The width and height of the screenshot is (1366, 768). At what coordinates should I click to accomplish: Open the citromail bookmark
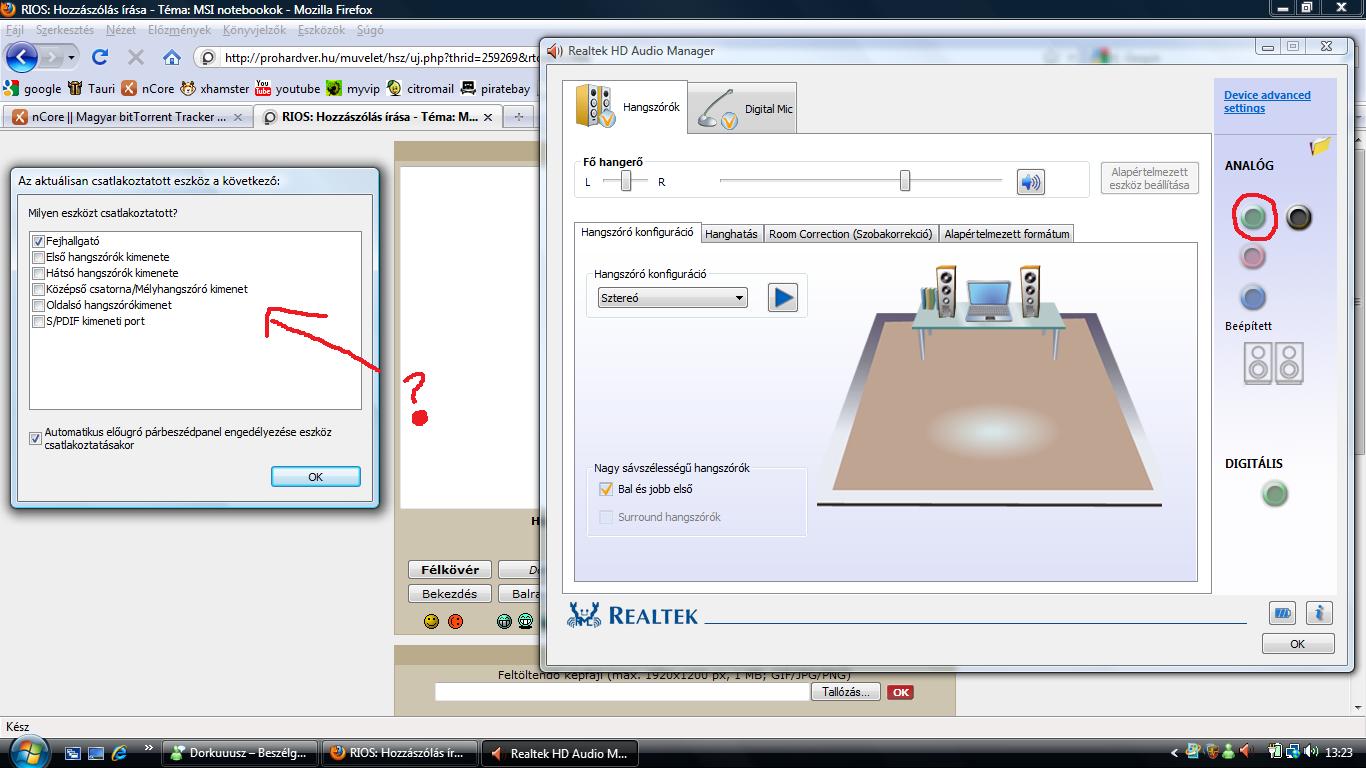[421, 88]
